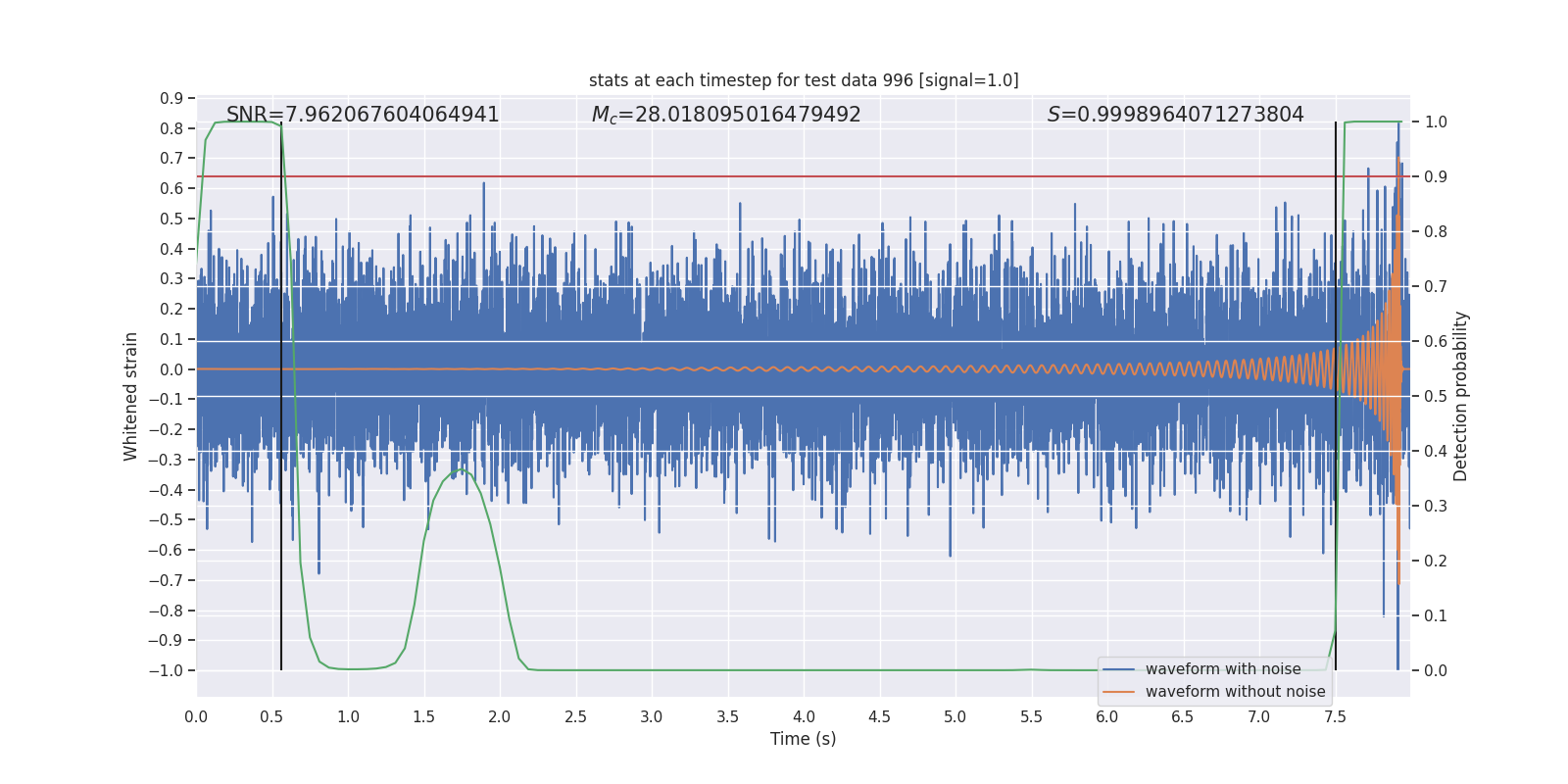Select the 0.0 tick on the time axis
The image size is (1568, 784).
pyautogui.click(x=196, y=717)
